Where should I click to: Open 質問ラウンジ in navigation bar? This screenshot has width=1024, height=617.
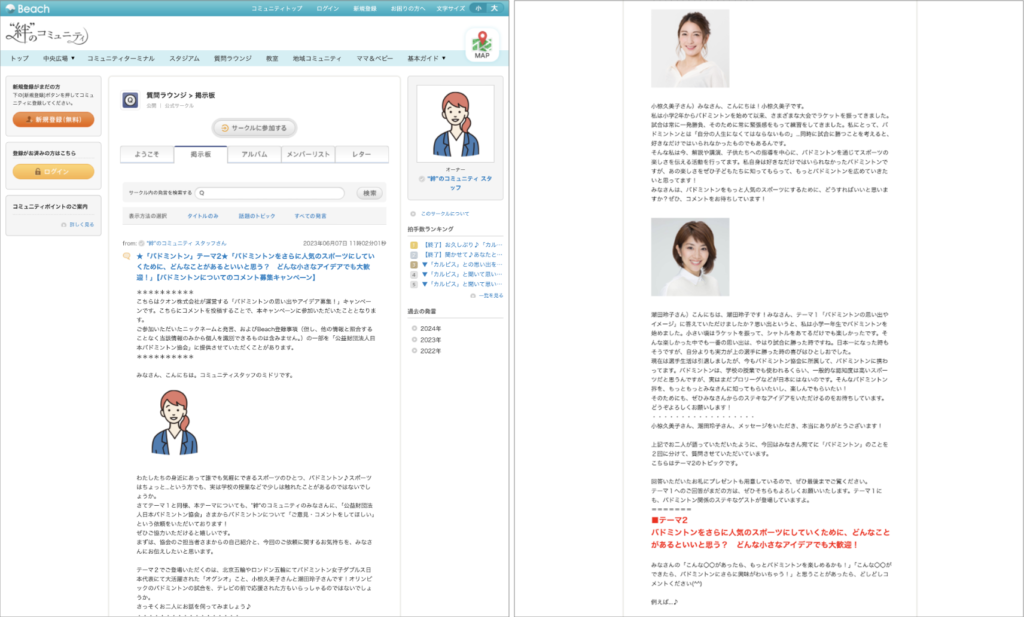[232, 58]
